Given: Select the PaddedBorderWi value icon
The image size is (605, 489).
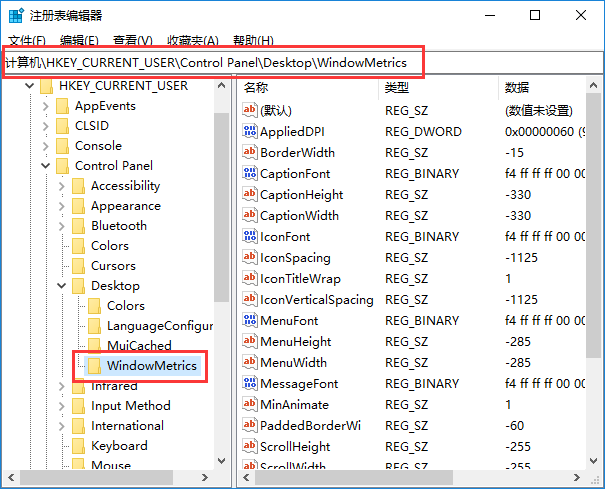Looking at the screenshot, I should click(249, 425).
